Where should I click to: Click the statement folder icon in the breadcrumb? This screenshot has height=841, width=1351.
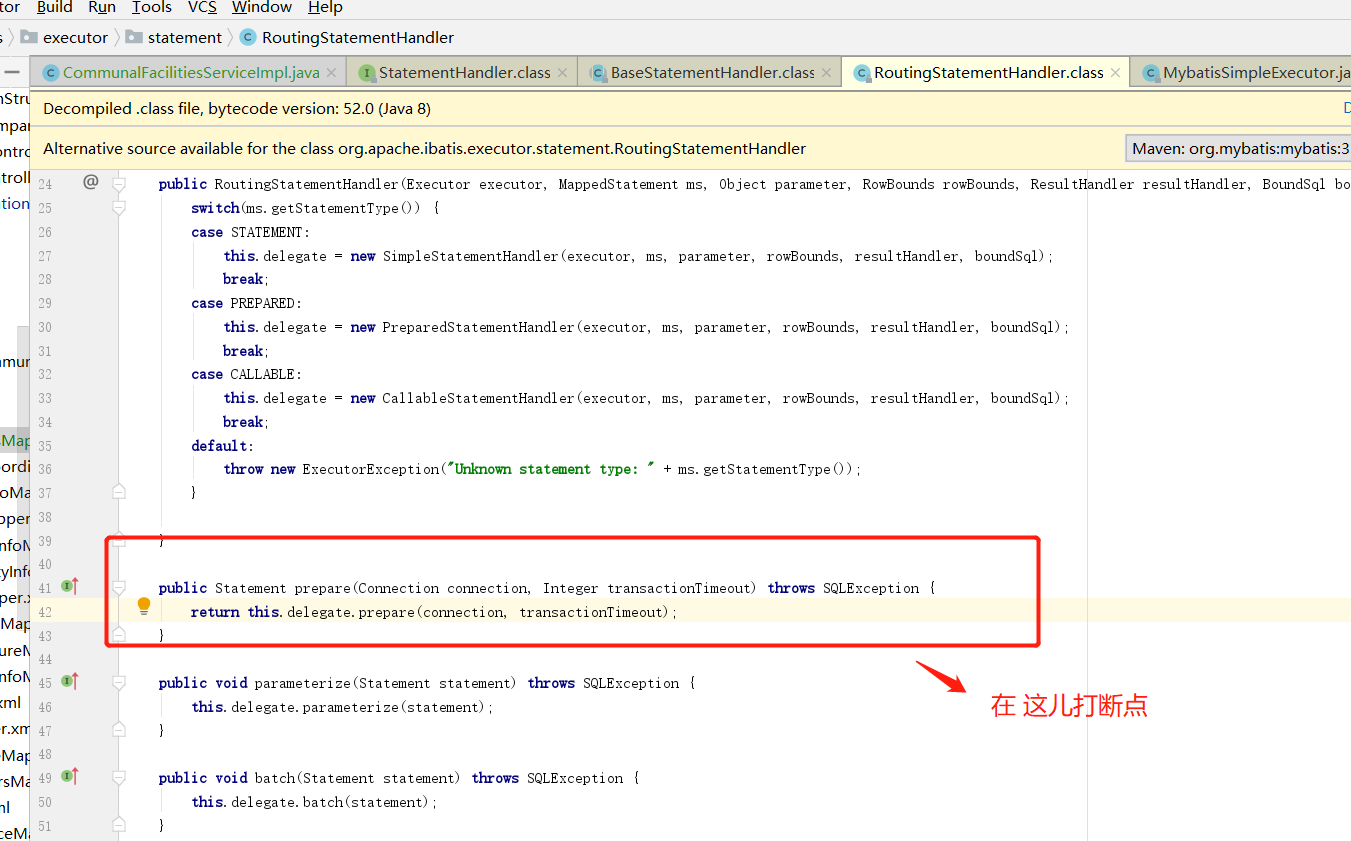(134, 37)
